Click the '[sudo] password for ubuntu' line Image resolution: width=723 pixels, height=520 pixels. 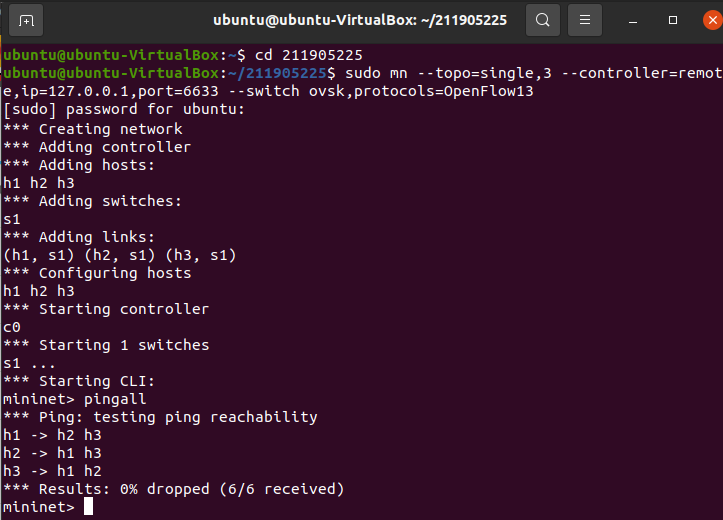(x=124, y=109)
